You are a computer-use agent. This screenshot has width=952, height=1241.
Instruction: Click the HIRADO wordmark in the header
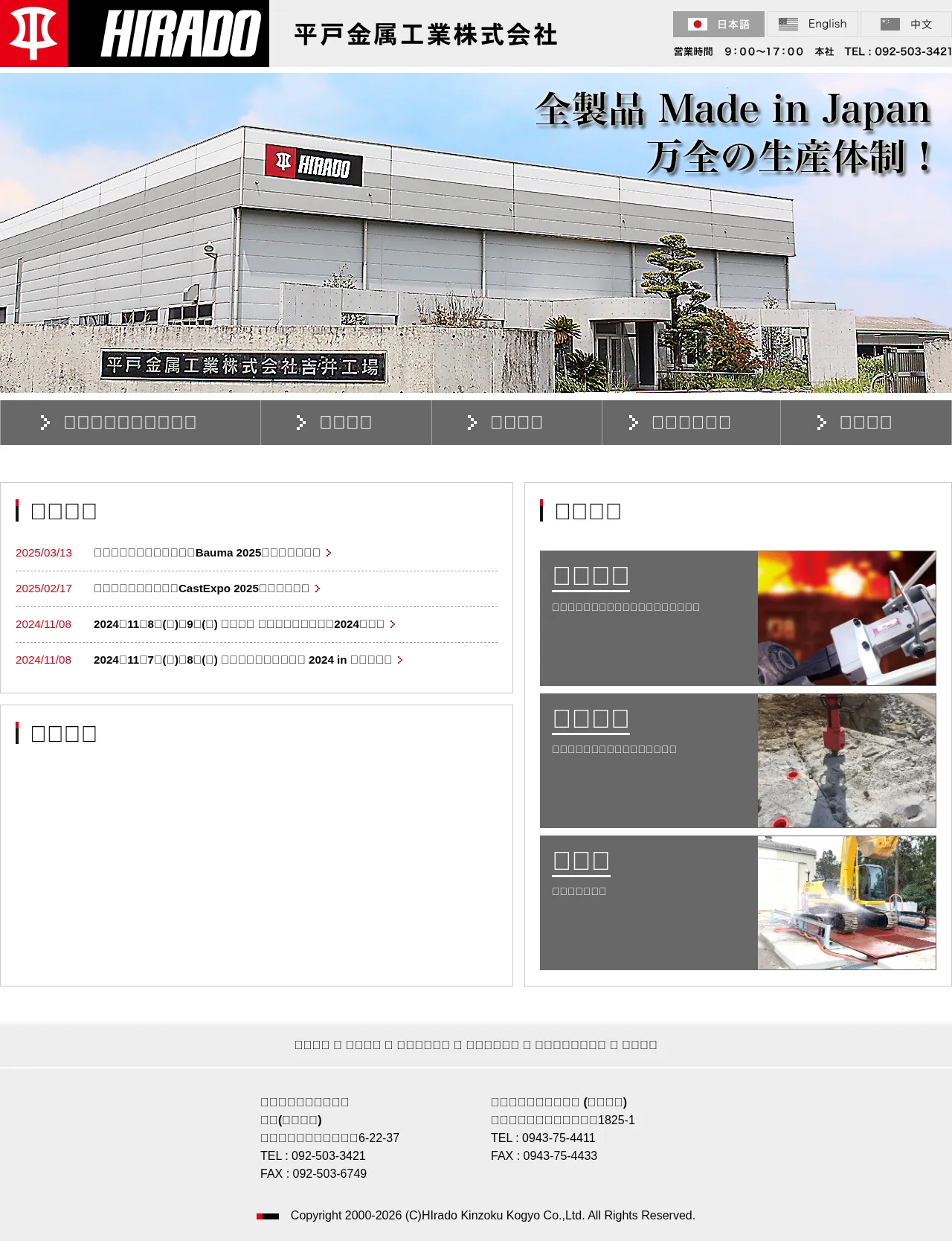pyautogui.click(x=181, y=33)
